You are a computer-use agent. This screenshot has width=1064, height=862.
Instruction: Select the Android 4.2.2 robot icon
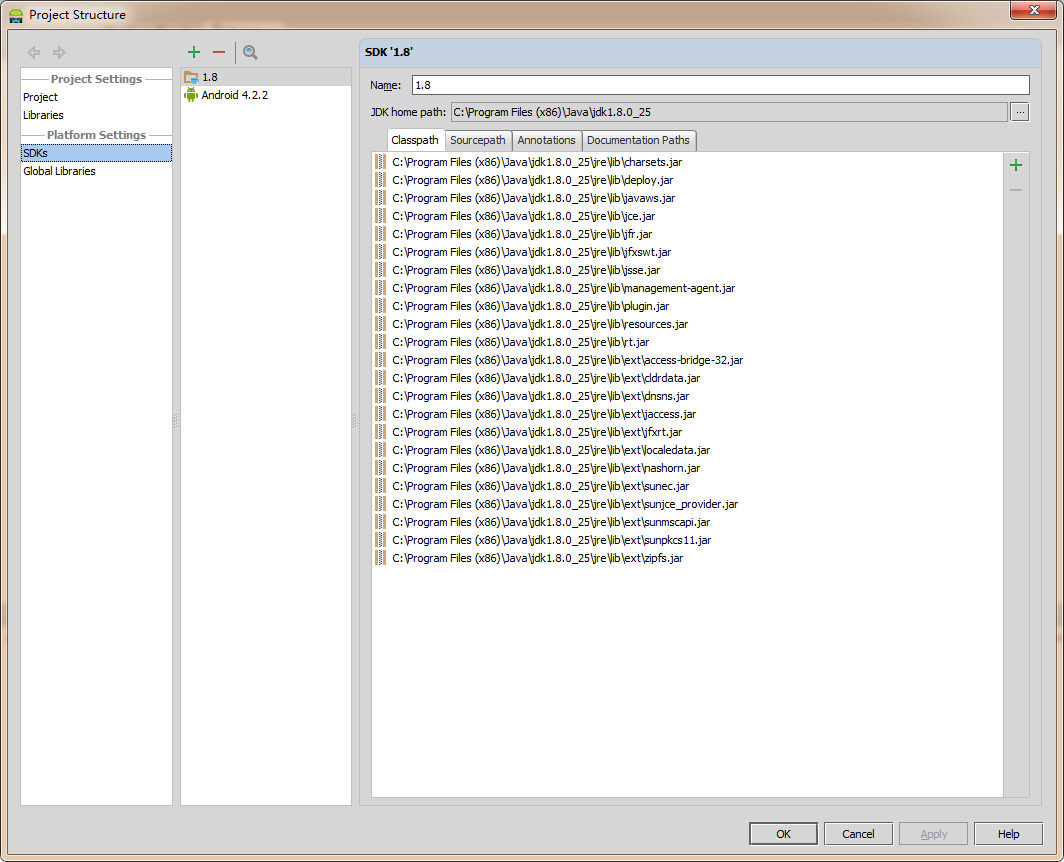point(191,95)
